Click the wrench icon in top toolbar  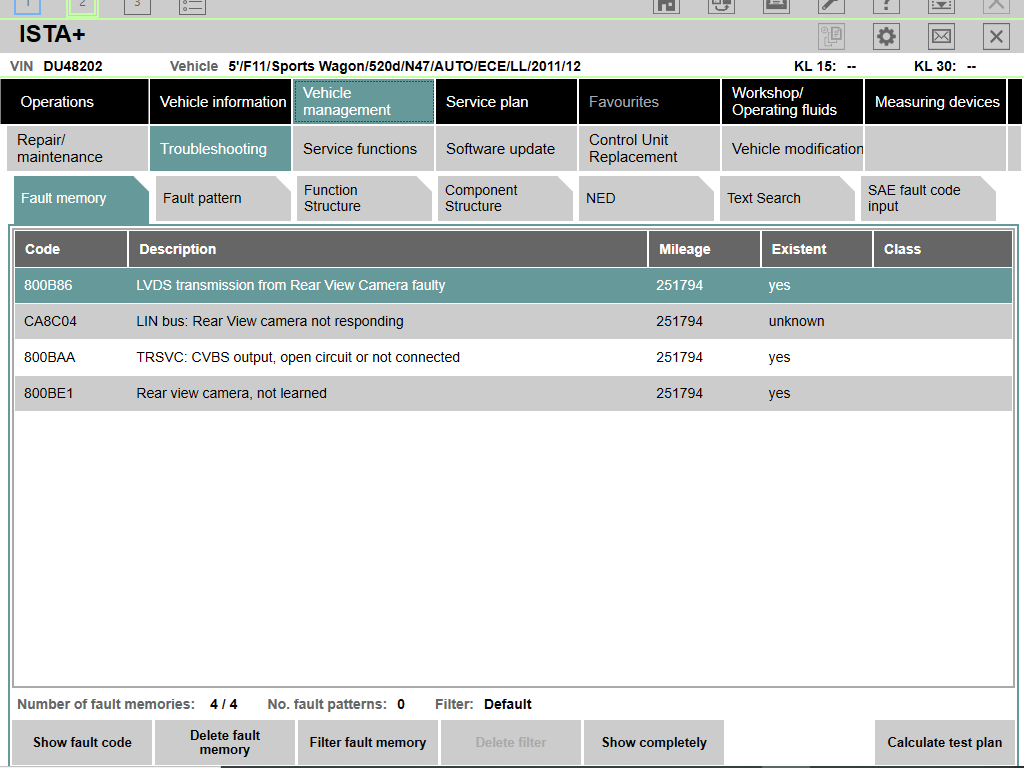click(x=831, y=6)
